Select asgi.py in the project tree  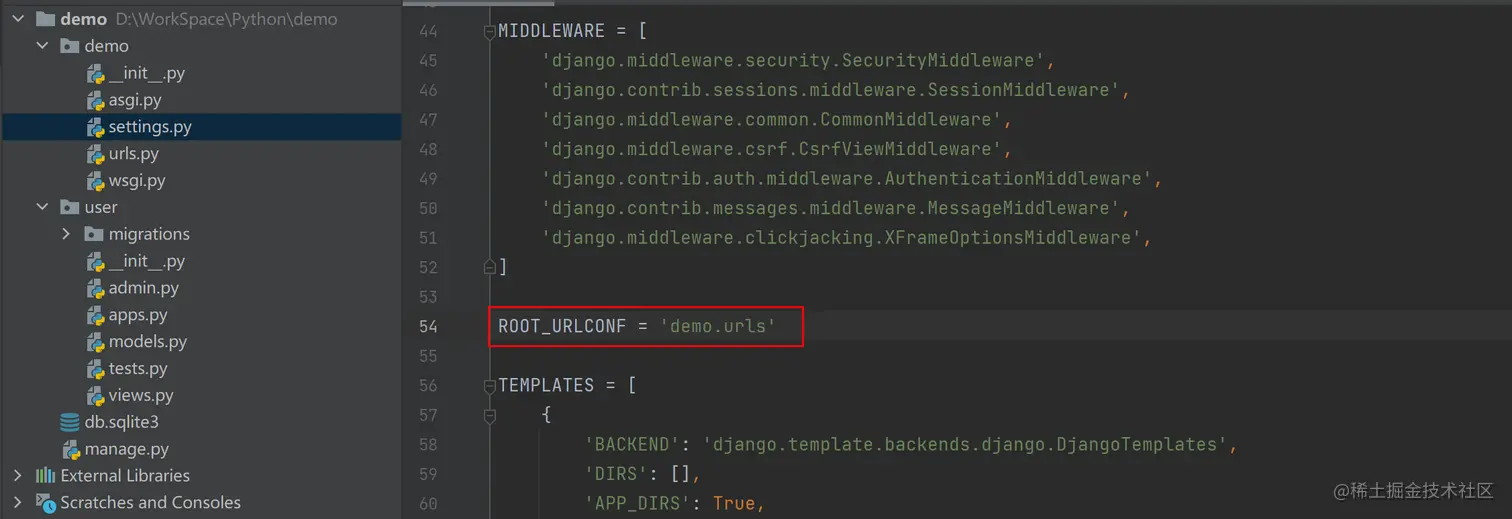click(x=135, y=100)
